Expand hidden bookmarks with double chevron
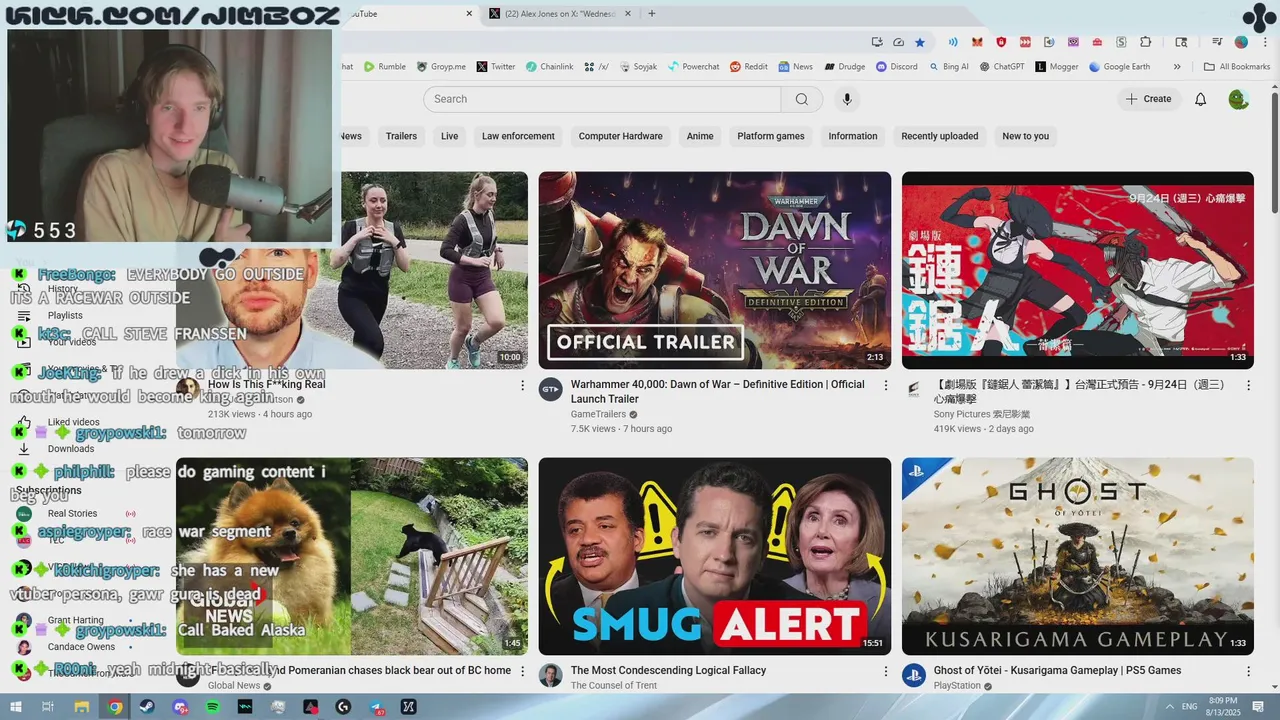Image resolution: width=1280 pixels, height=720 pixels. pyautogui.click(x=1177, y=67)
